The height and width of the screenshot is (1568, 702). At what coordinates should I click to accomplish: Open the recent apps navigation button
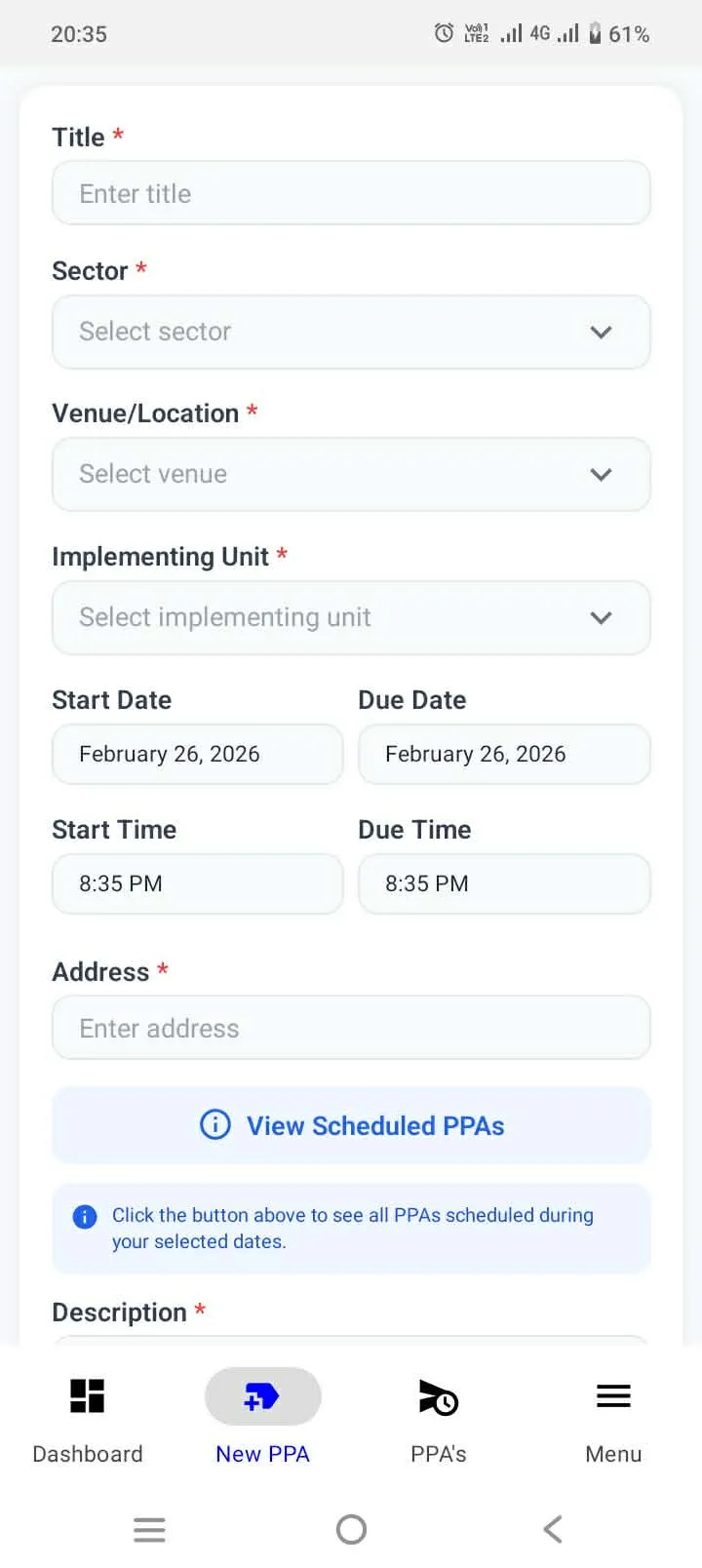[x=149, y=1529]
